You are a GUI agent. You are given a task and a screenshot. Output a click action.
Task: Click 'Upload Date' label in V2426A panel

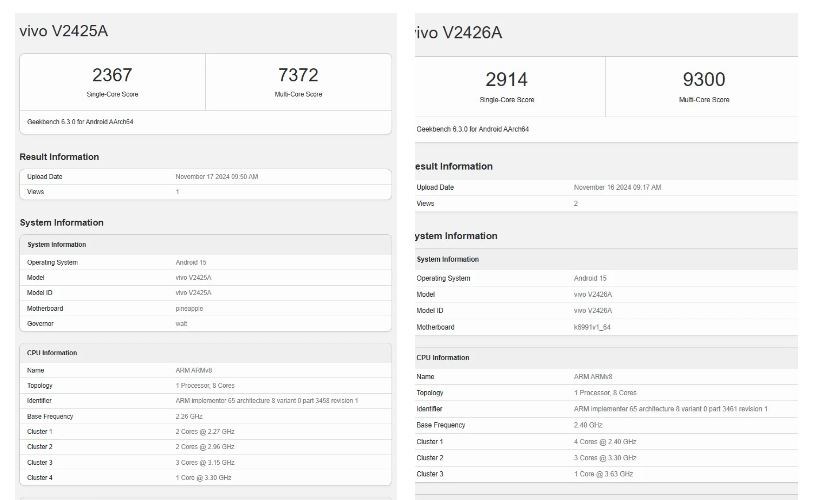[x=435, y=187]
